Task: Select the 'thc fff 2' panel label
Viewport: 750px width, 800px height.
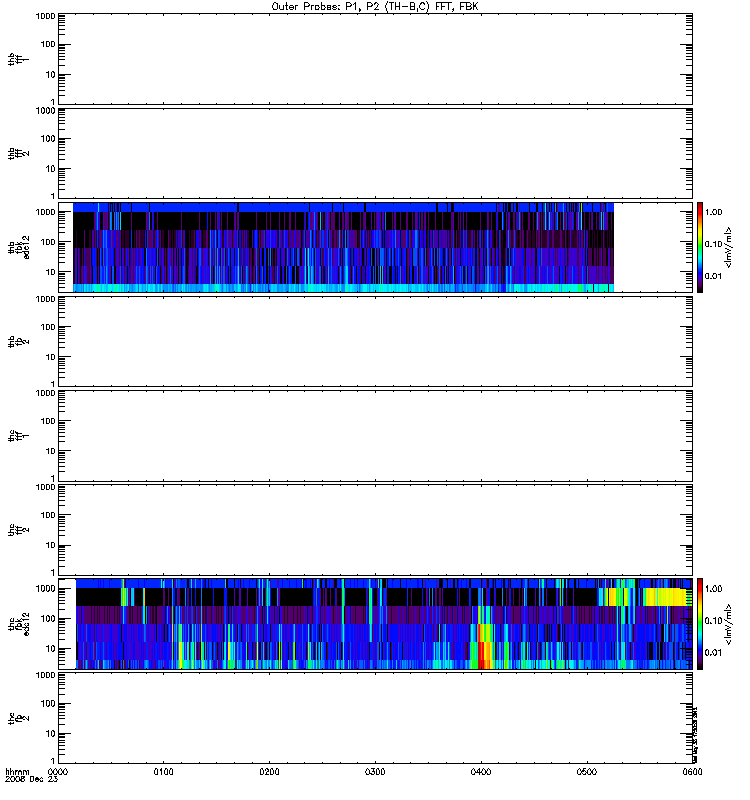Action: tap(18, 530)
